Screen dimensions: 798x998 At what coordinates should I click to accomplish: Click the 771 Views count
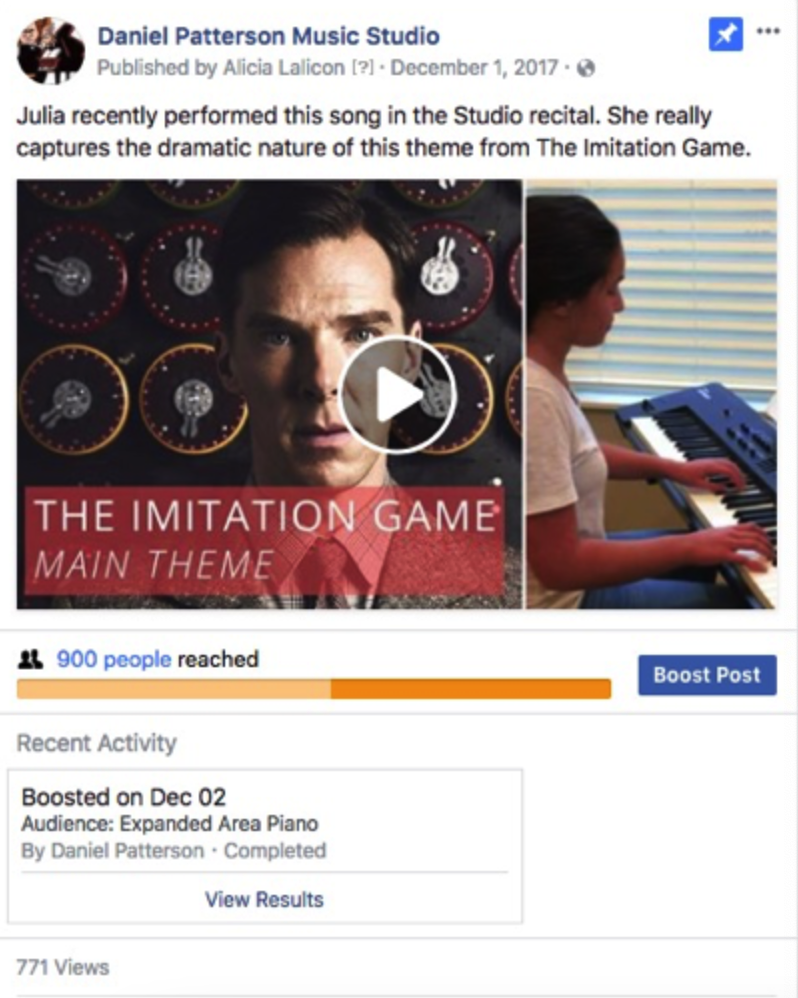click(63, 967)
